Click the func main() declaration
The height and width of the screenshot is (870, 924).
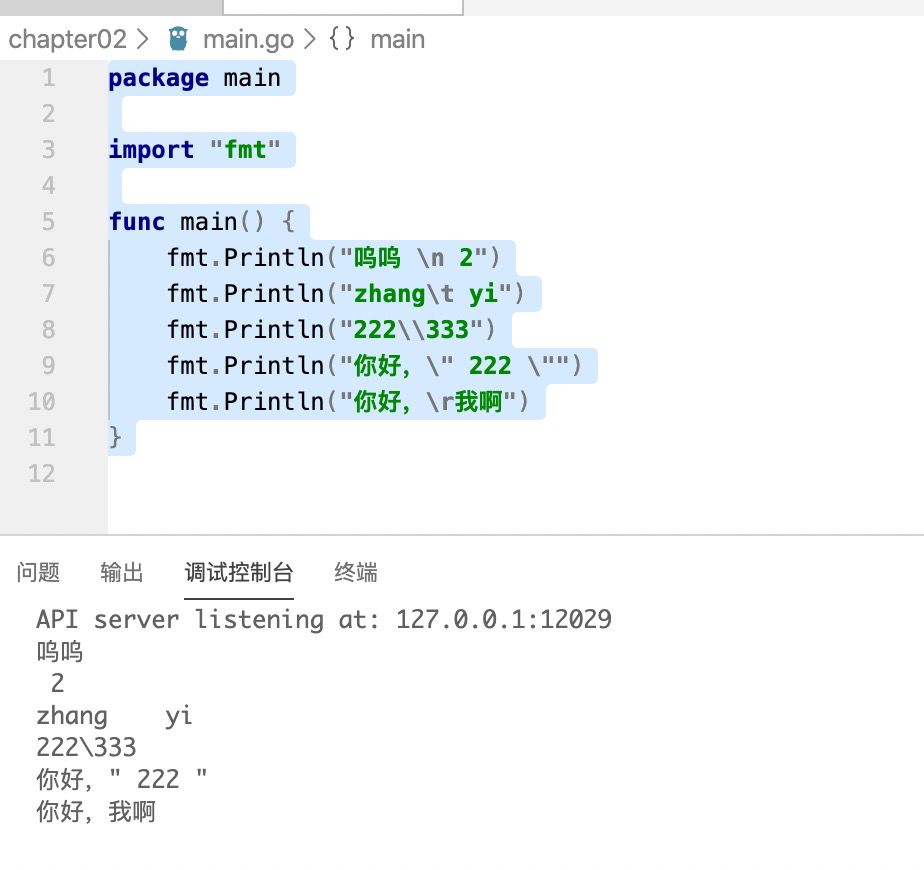202,222
